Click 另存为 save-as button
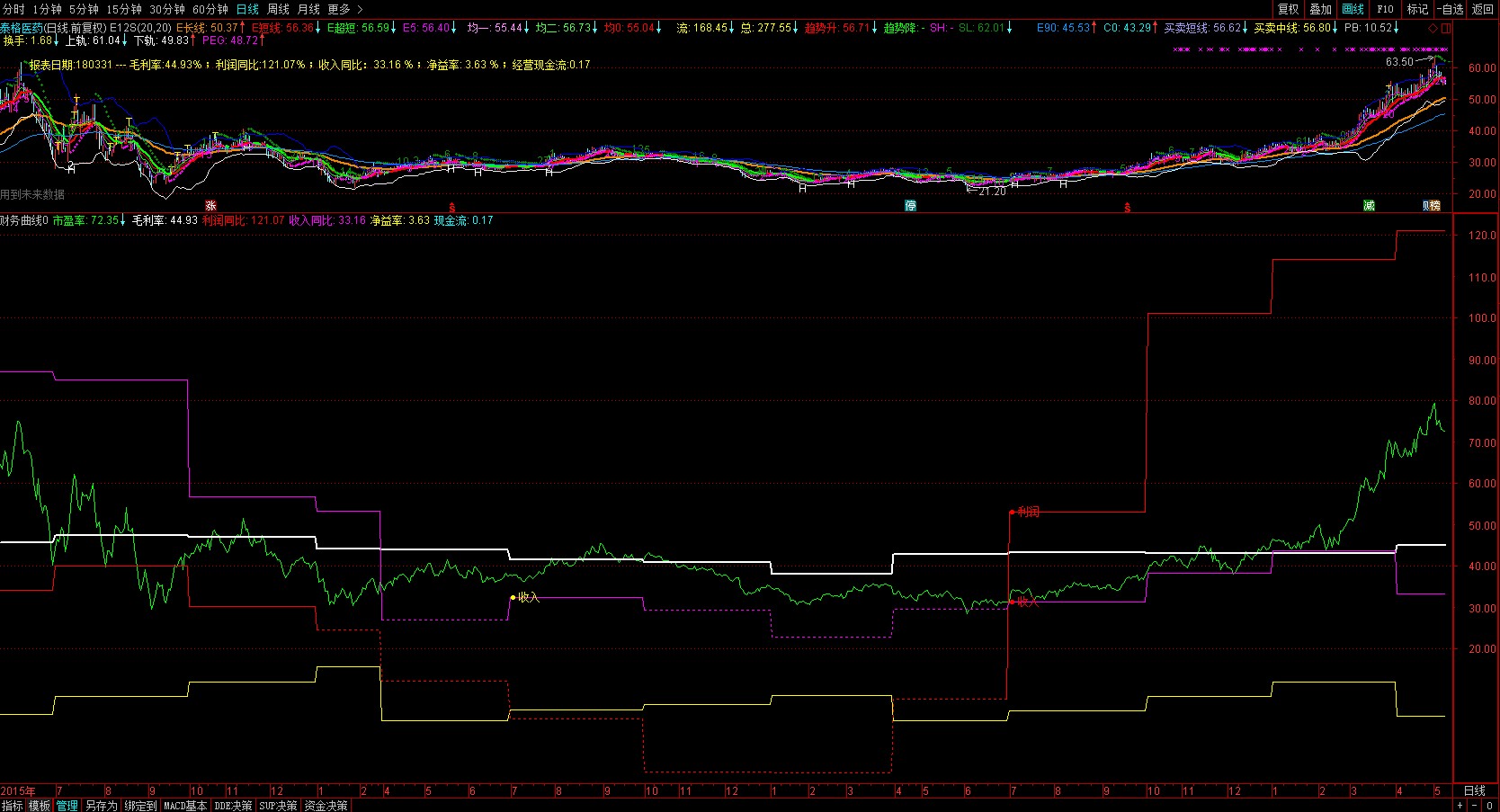 click(102, 806)
